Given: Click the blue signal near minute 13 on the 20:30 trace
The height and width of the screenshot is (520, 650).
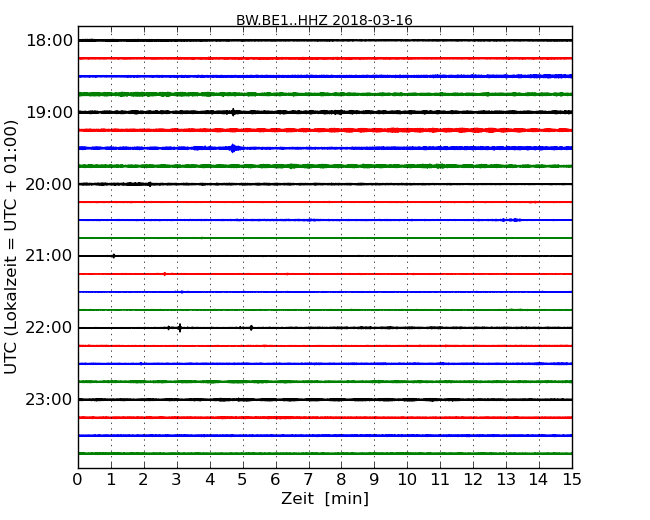Looking at the screenshot, I should (x=512, y=220).
